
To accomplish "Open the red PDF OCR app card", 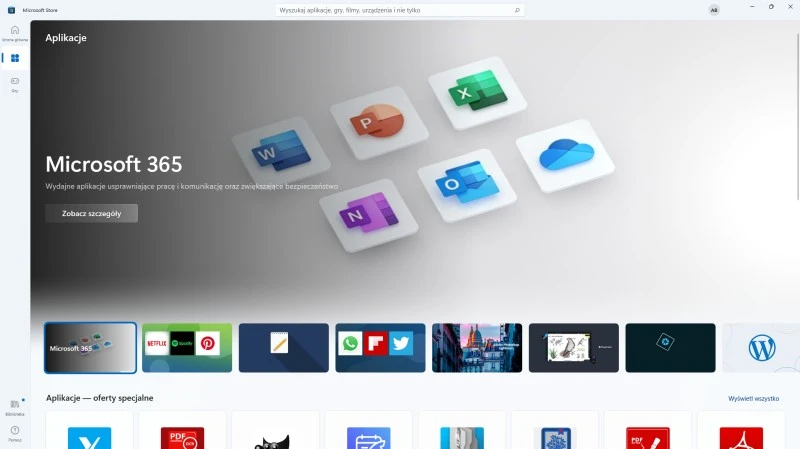I will pyautogui.click(x=182, y=431).
